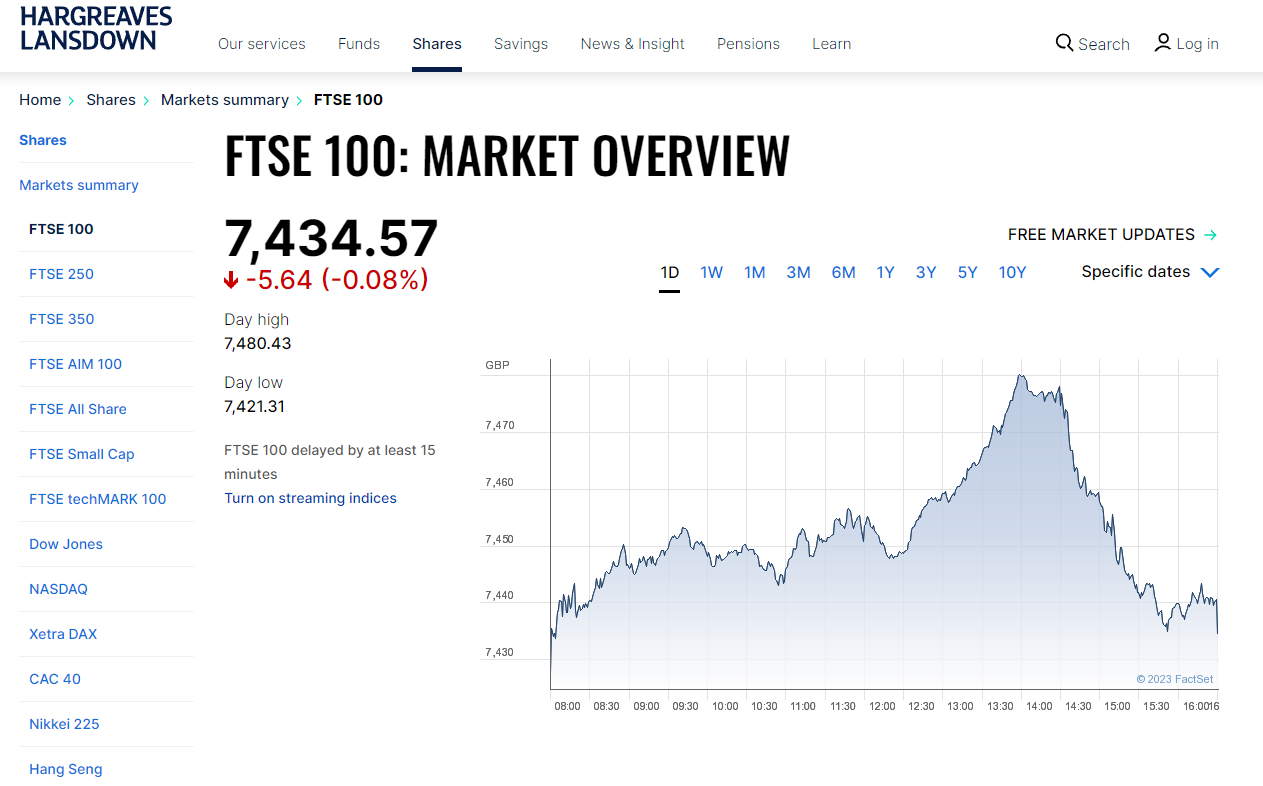Click the 7,434.57 index value

pos(331,239)
